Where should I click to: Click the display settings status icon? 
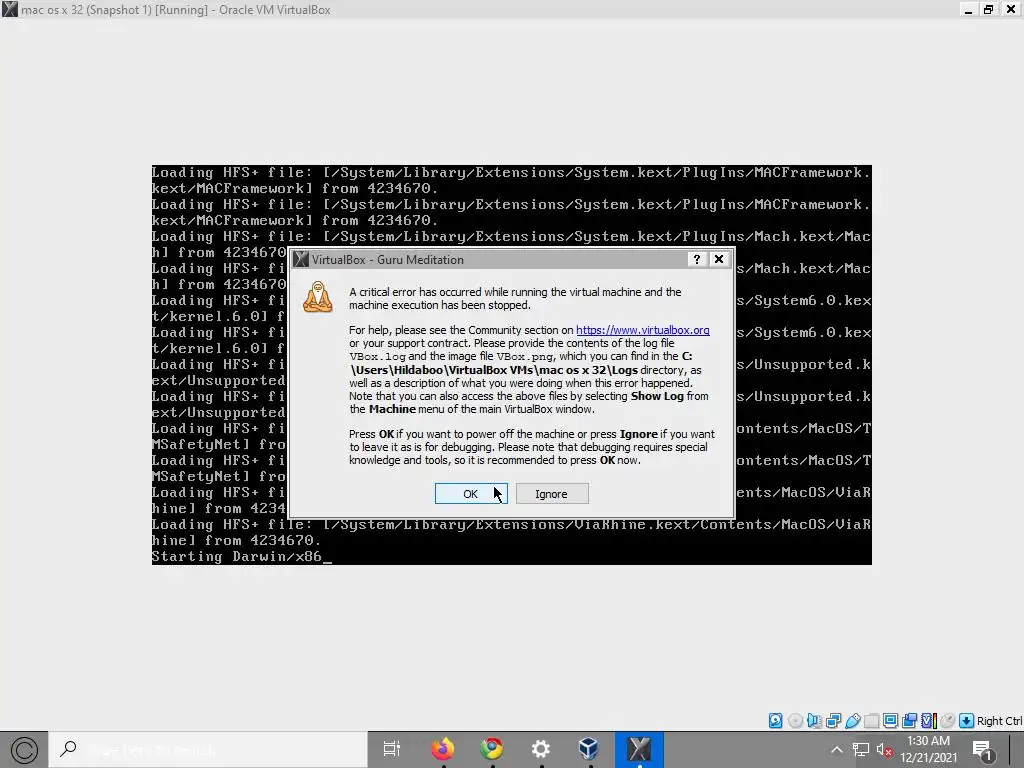pyautogui.click(x=890, y=720)
